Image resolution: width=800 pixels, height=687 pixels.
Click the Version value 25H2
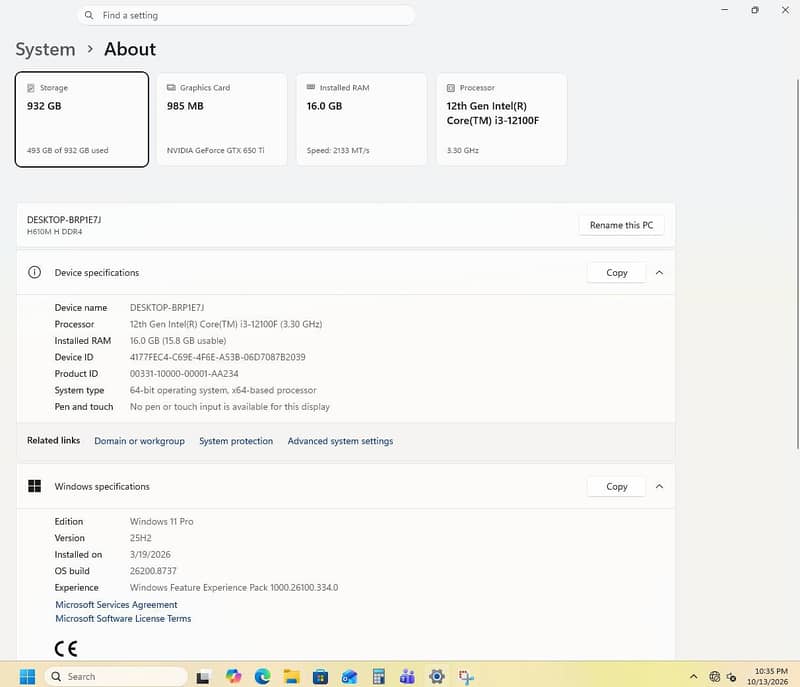(x=140, y=538)
